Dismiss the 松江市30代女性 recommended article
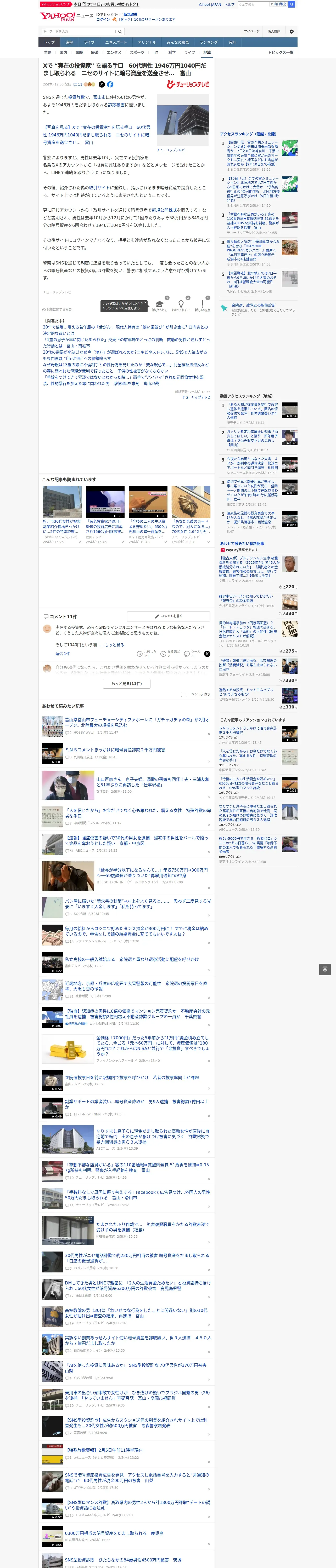 click(79, 542)
